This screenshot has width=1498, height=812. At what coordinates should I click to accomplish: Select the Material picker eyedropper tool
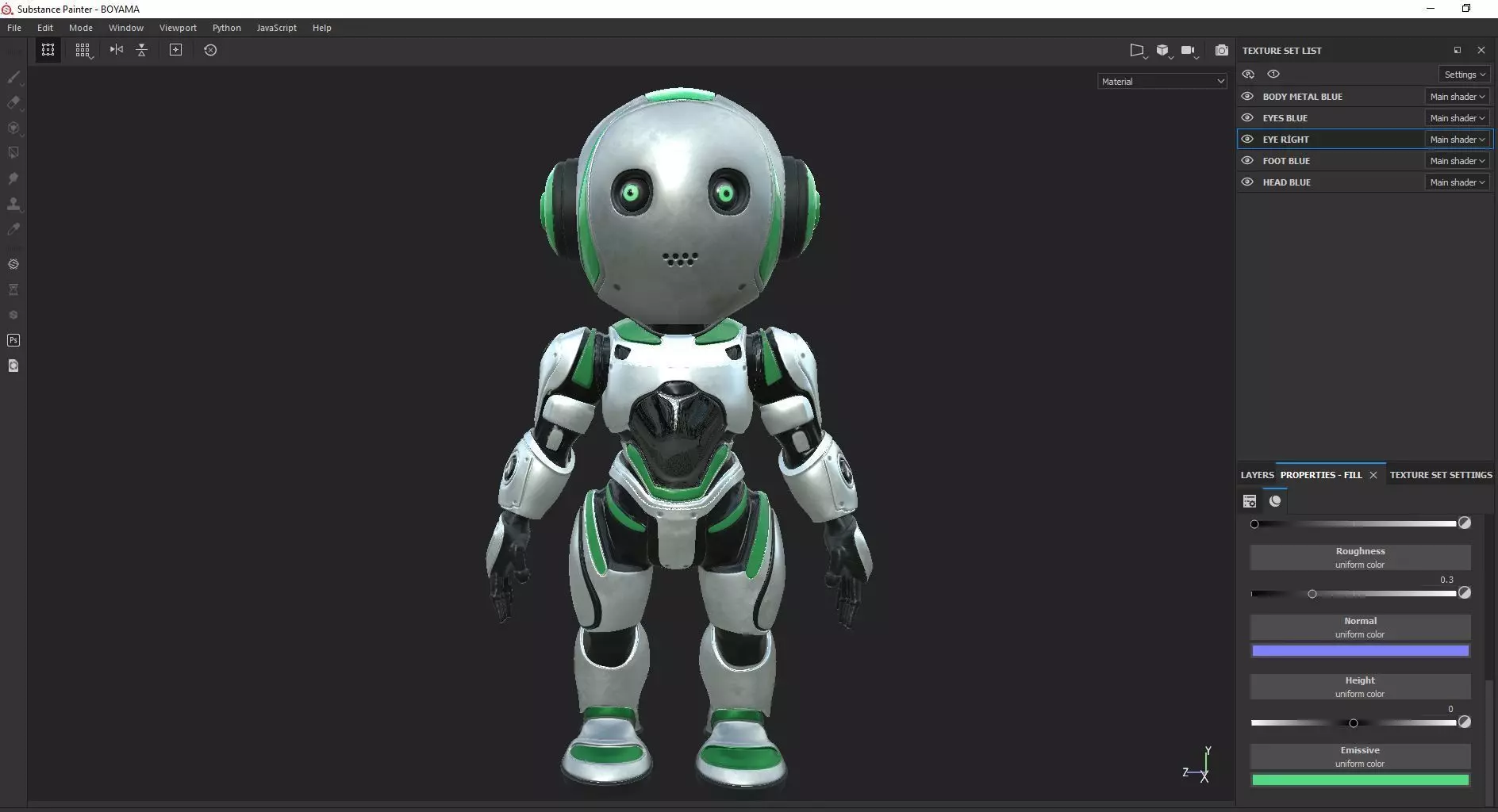(13, 229)
